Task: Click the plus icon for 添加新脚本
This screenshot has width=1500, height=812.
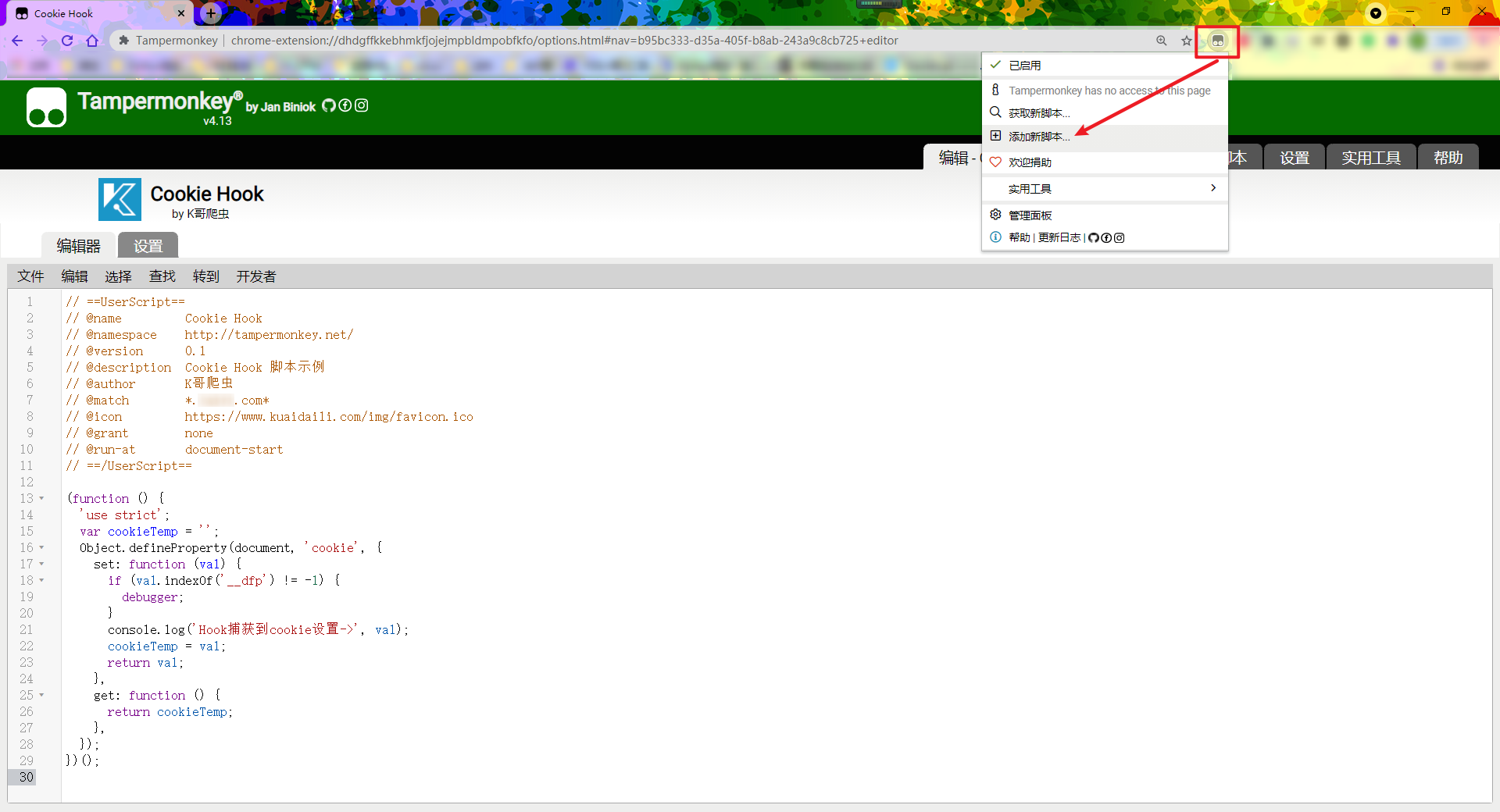Action: [995, 136]
